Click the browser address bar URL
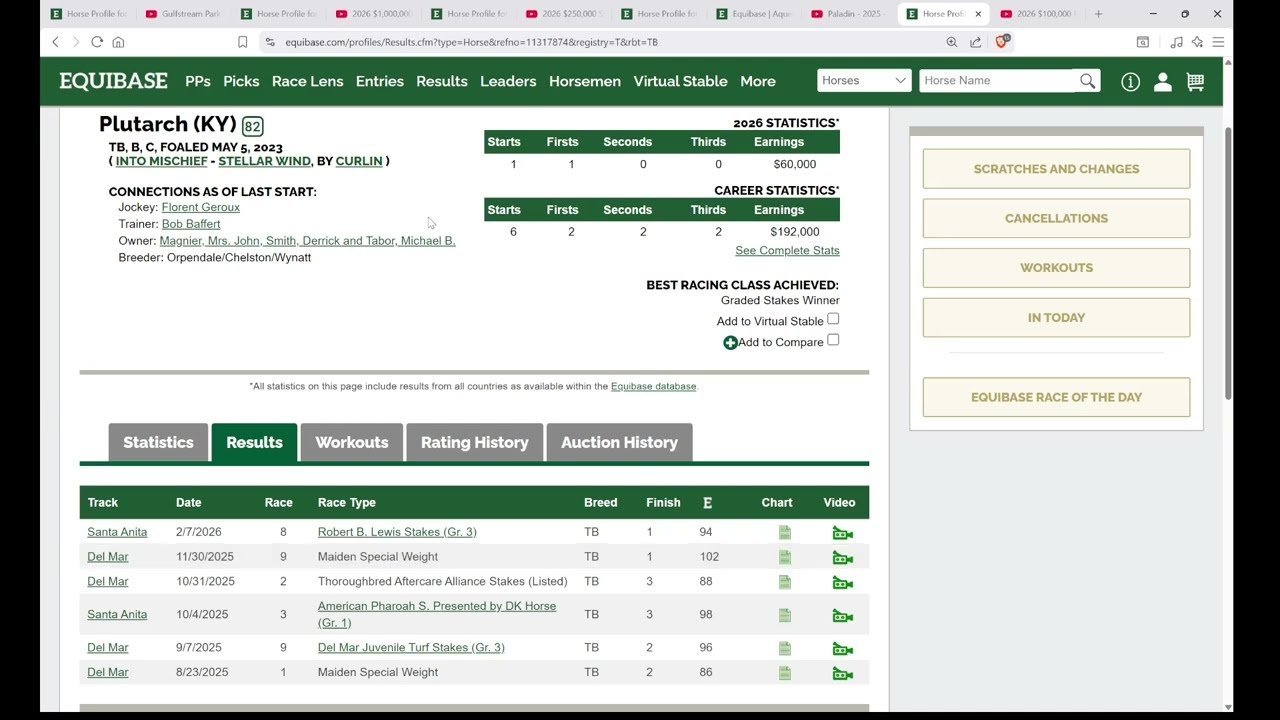Screen dimensions: 1280x720 [471, 42]
